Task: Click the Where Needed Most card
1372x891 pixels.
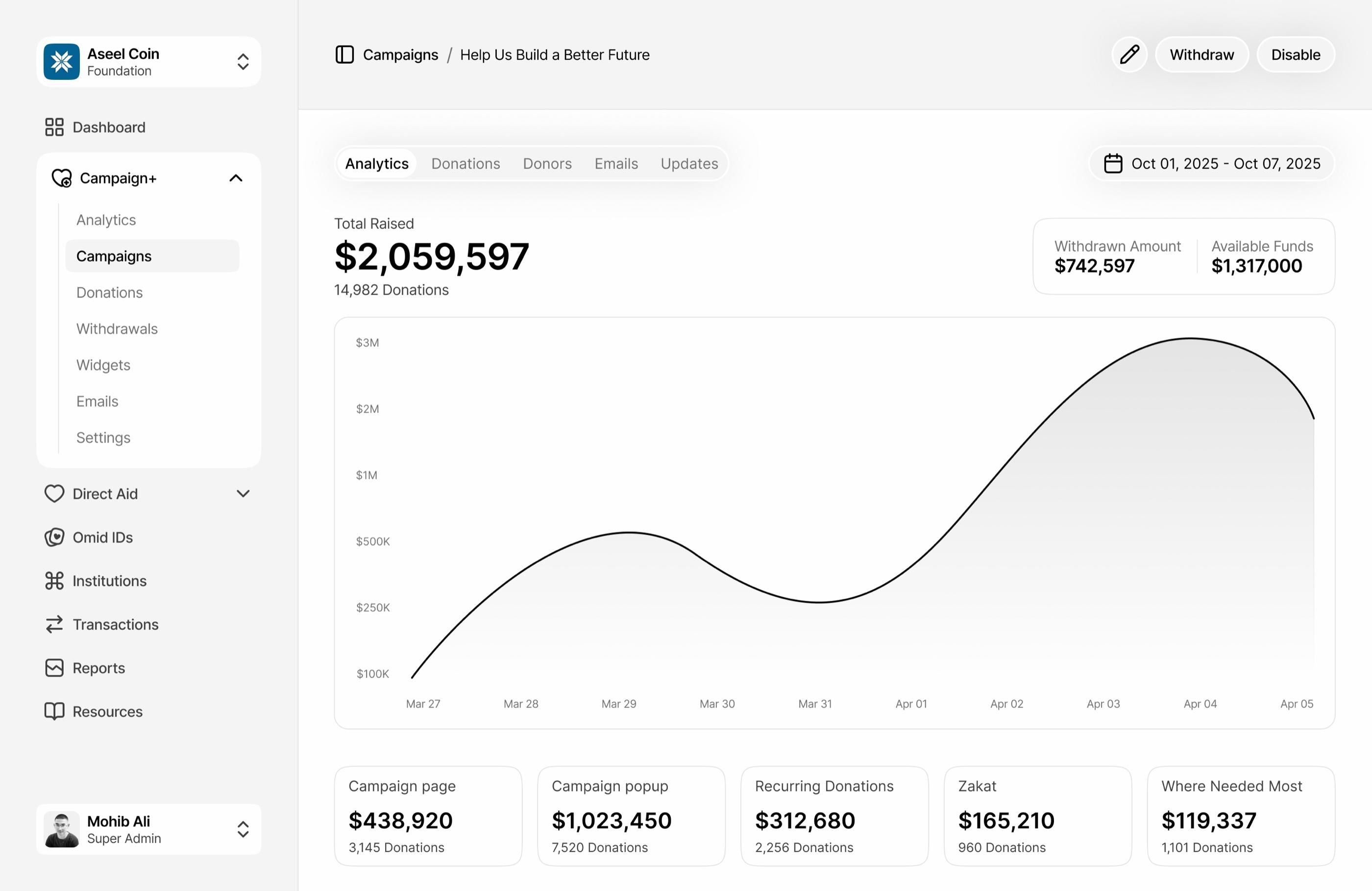Action: click(x=1241, y=816)
